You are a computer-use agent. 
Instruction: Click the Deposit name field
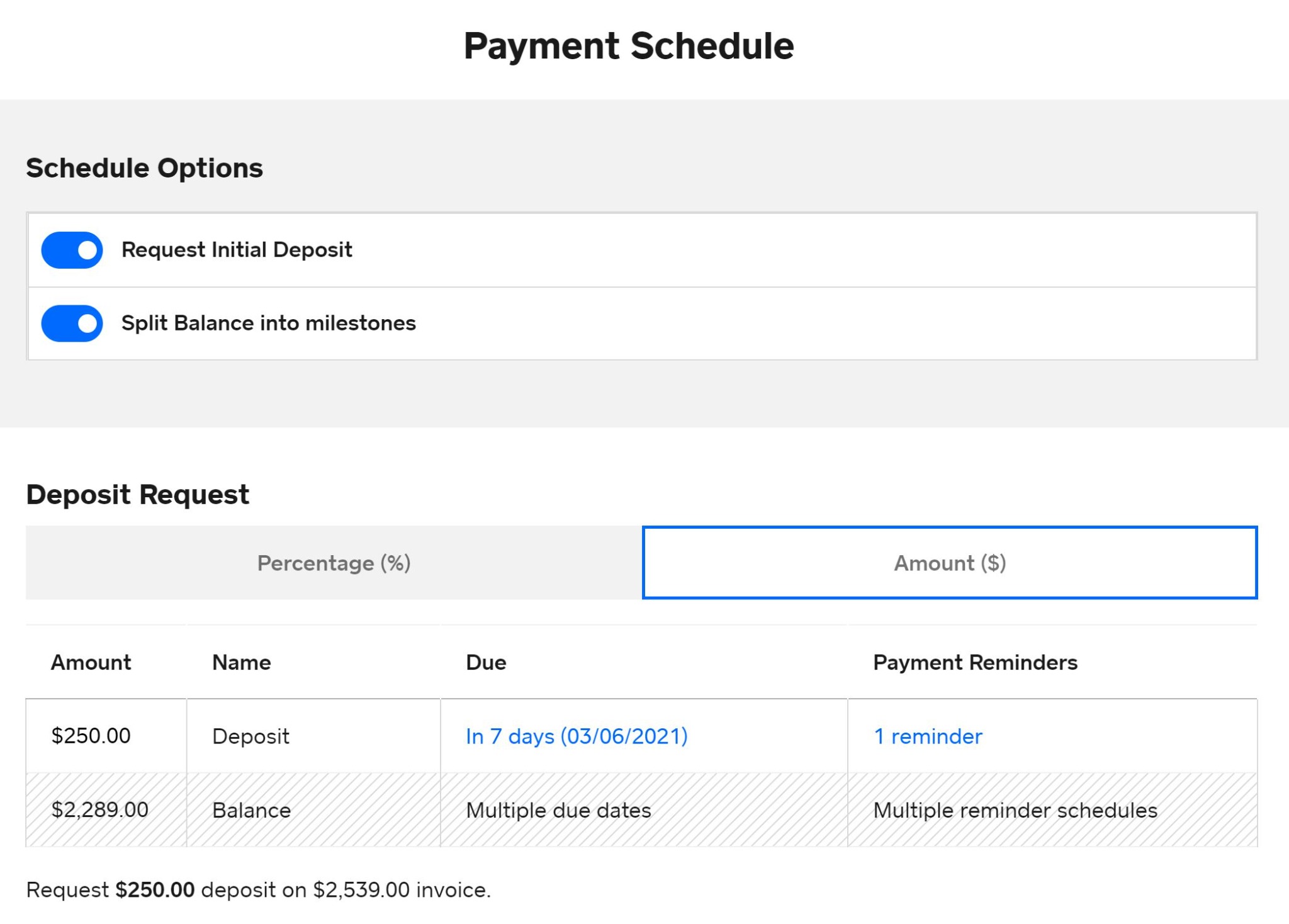point(250,735)
